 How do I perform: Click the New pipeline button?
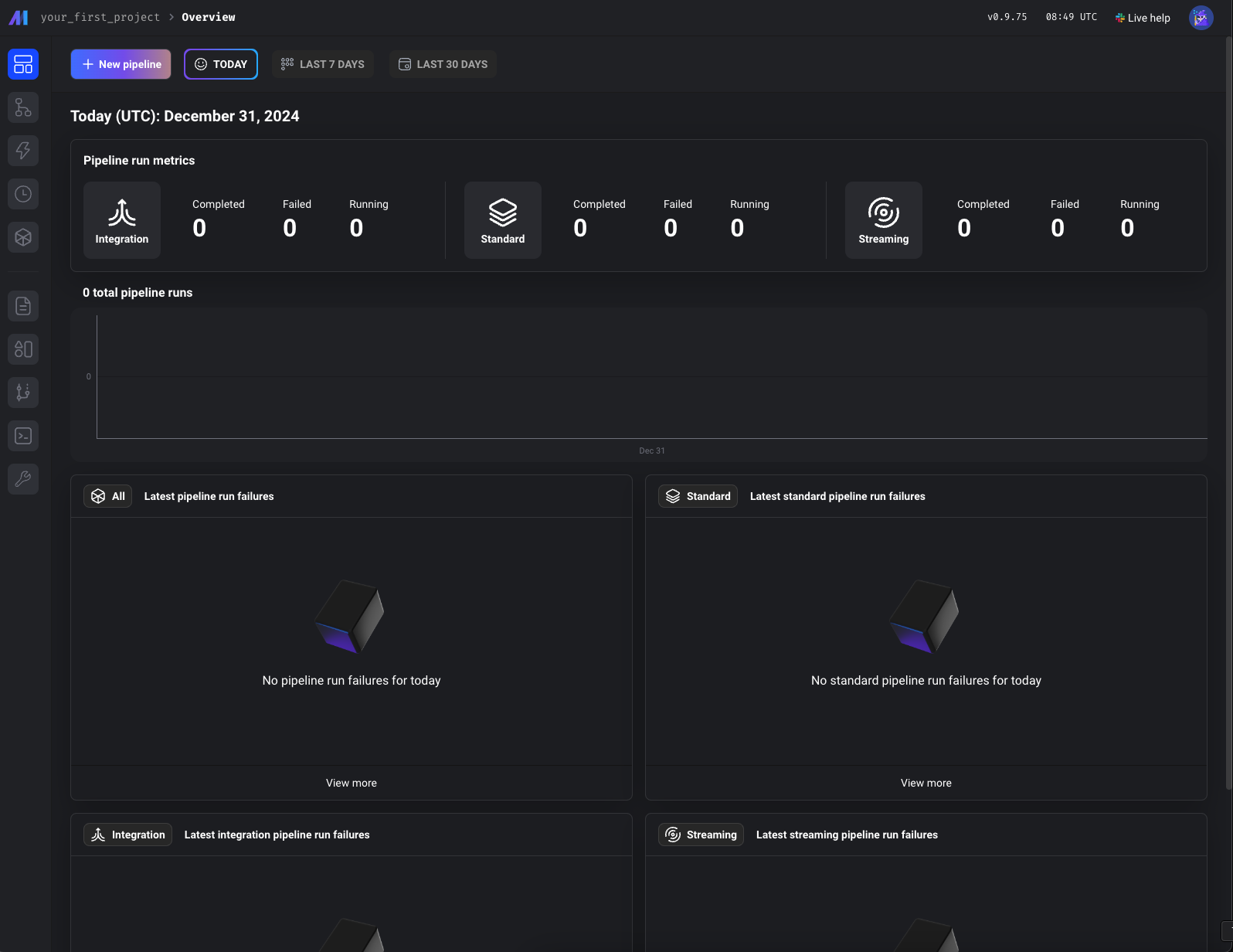click(x=121, y=64)
